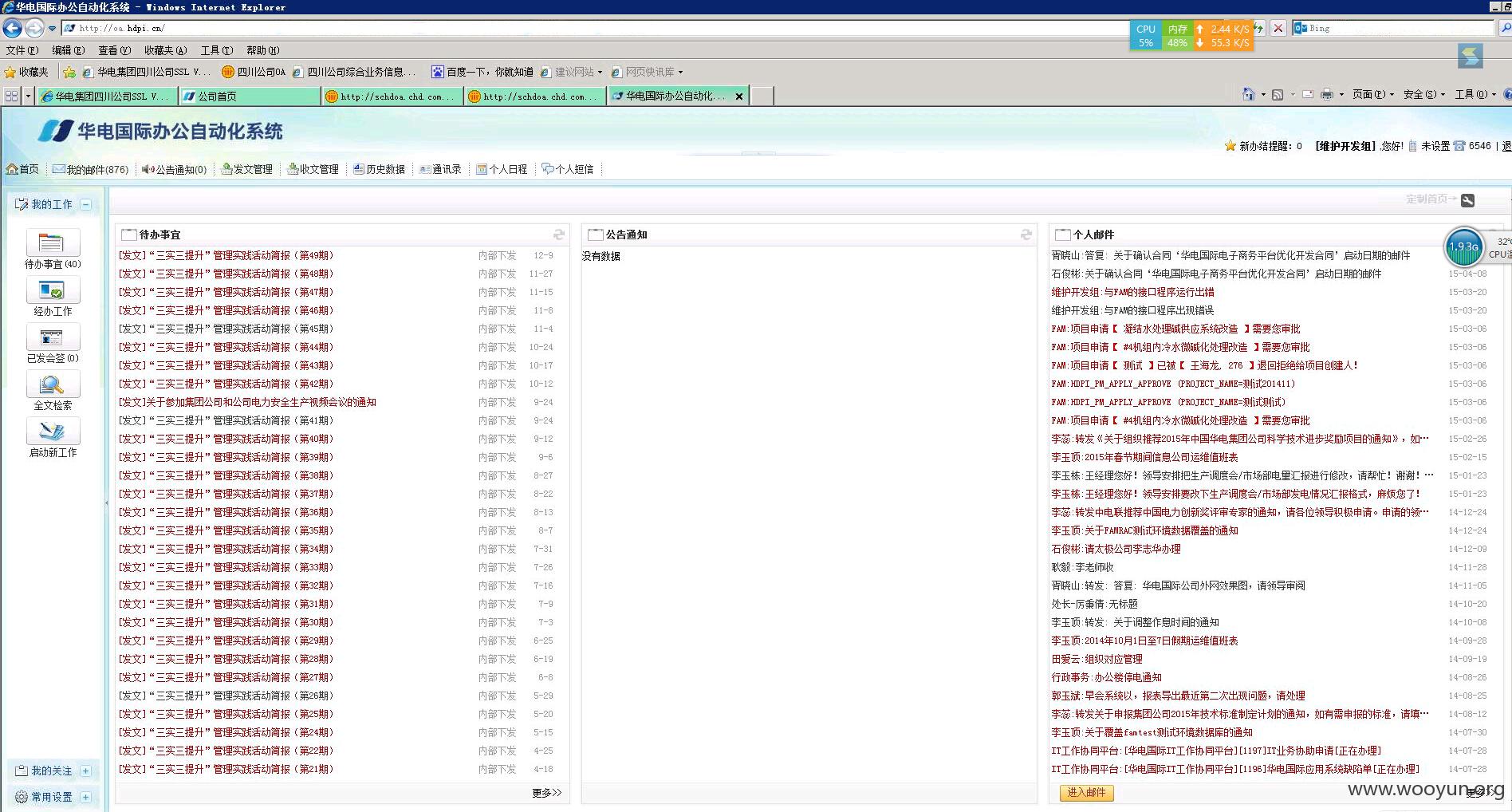1512x812 pixels.
Task: Click the IE forward navigation button
Action: click(34, 28)
